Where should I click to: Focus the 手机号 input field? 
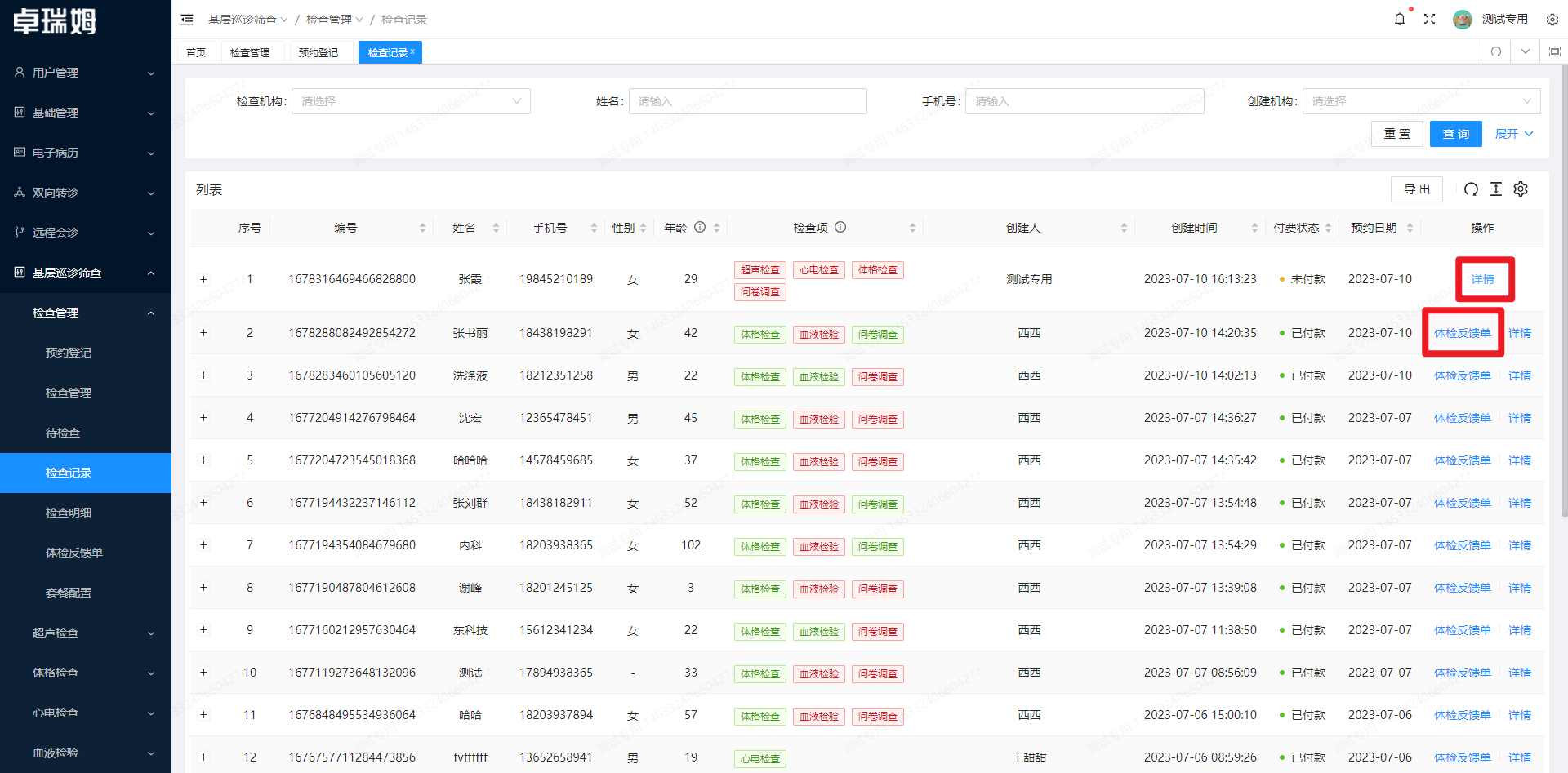pos(1085,101)
